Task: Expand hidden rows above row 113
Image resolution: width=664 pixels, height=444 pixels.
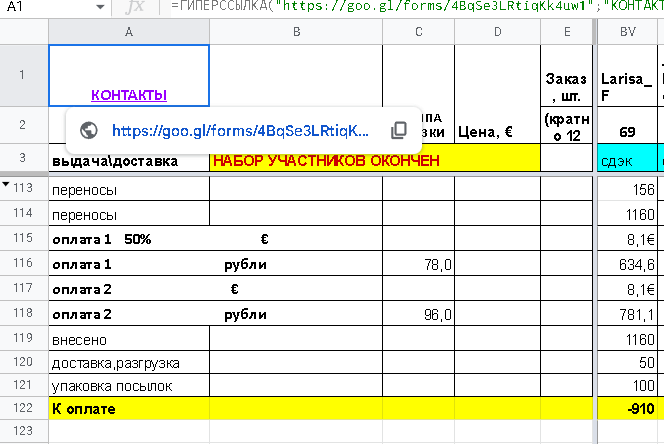Action: 6,186
